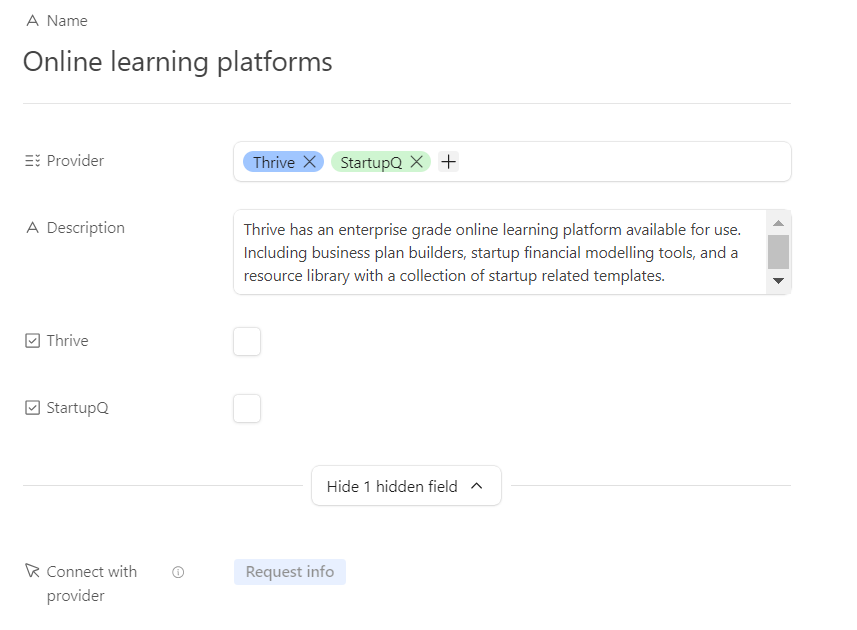This screenshot has width=857, height=630.
Task: Remove the Thrive provider tag
Action: 309,162
